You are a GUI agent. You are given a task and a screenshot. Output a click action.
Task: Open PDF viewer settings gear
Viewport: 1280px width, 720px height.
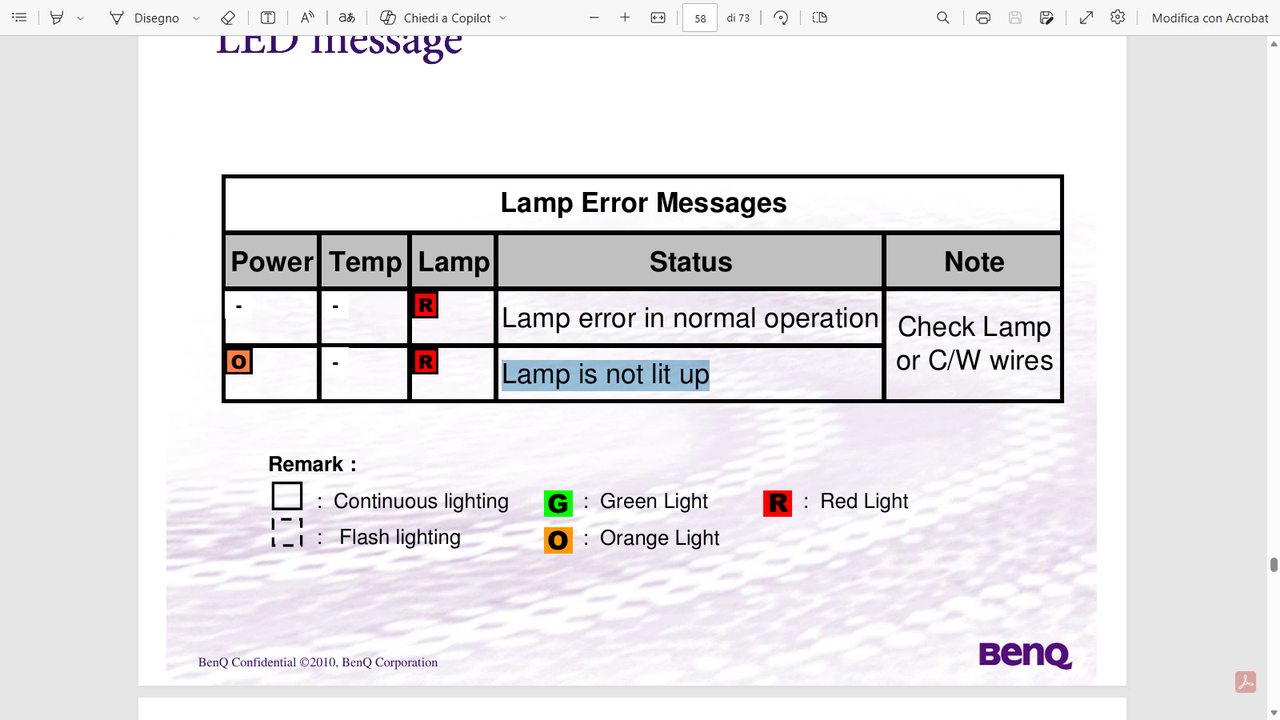coord(1118,18)
